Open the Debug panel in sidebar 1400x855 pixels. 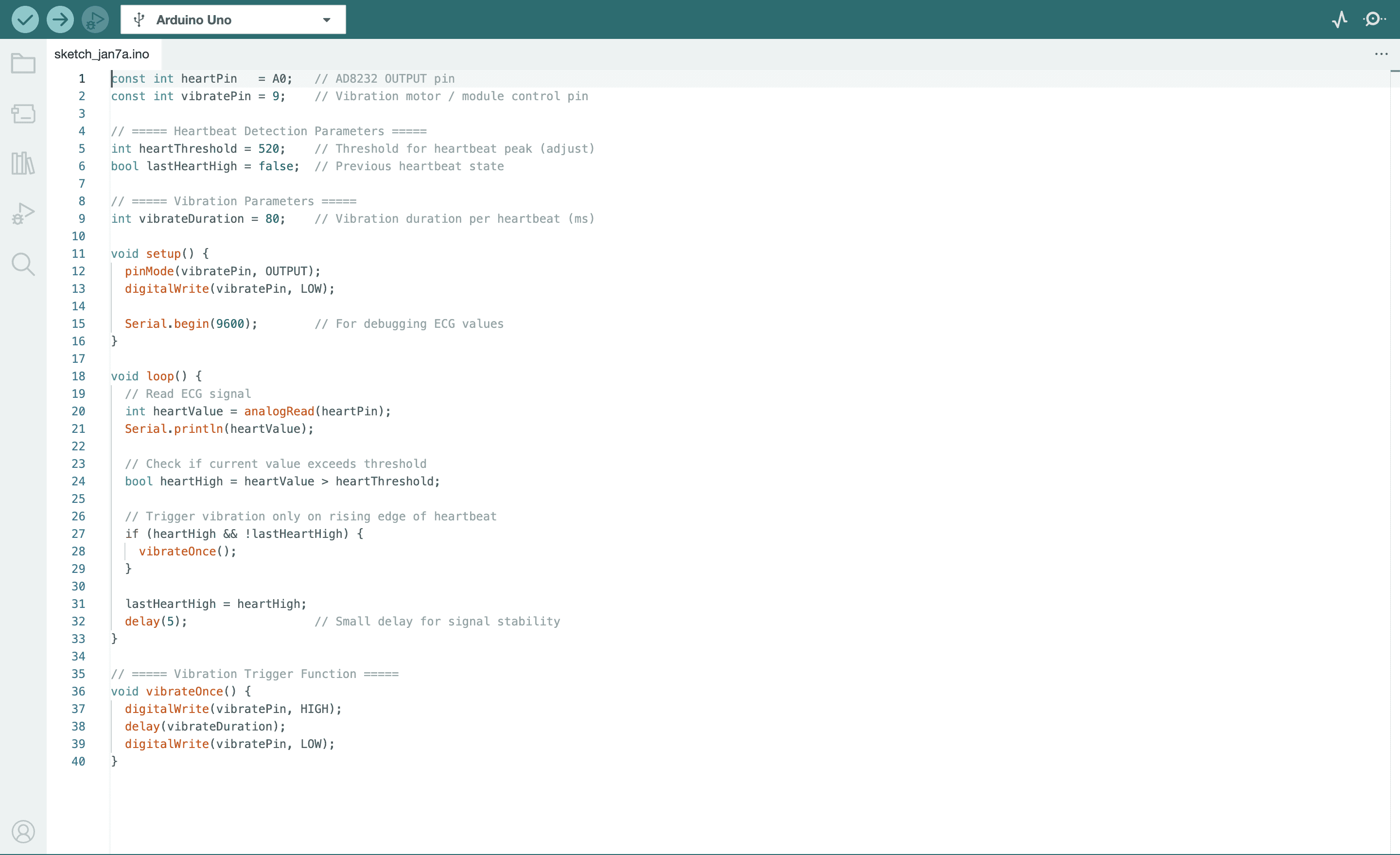(23, 214)
